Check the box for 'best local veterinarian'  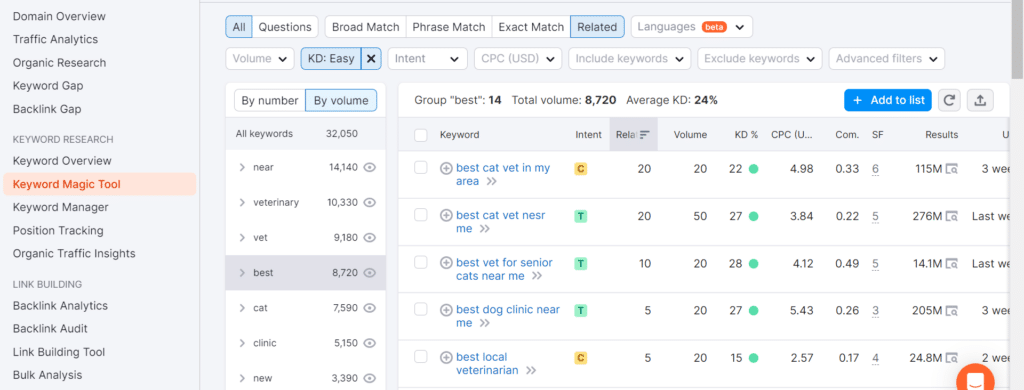click(x=421, y=357)
